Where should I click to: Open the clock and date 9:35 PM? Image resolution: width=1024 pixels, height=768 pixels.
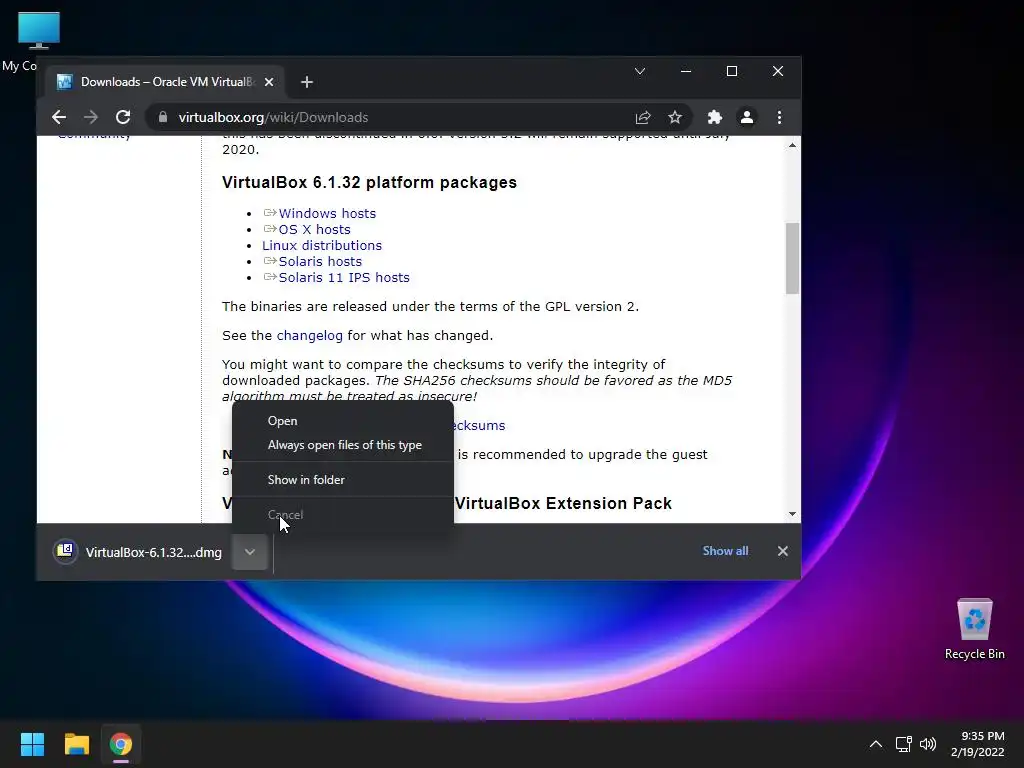[978, 744]
